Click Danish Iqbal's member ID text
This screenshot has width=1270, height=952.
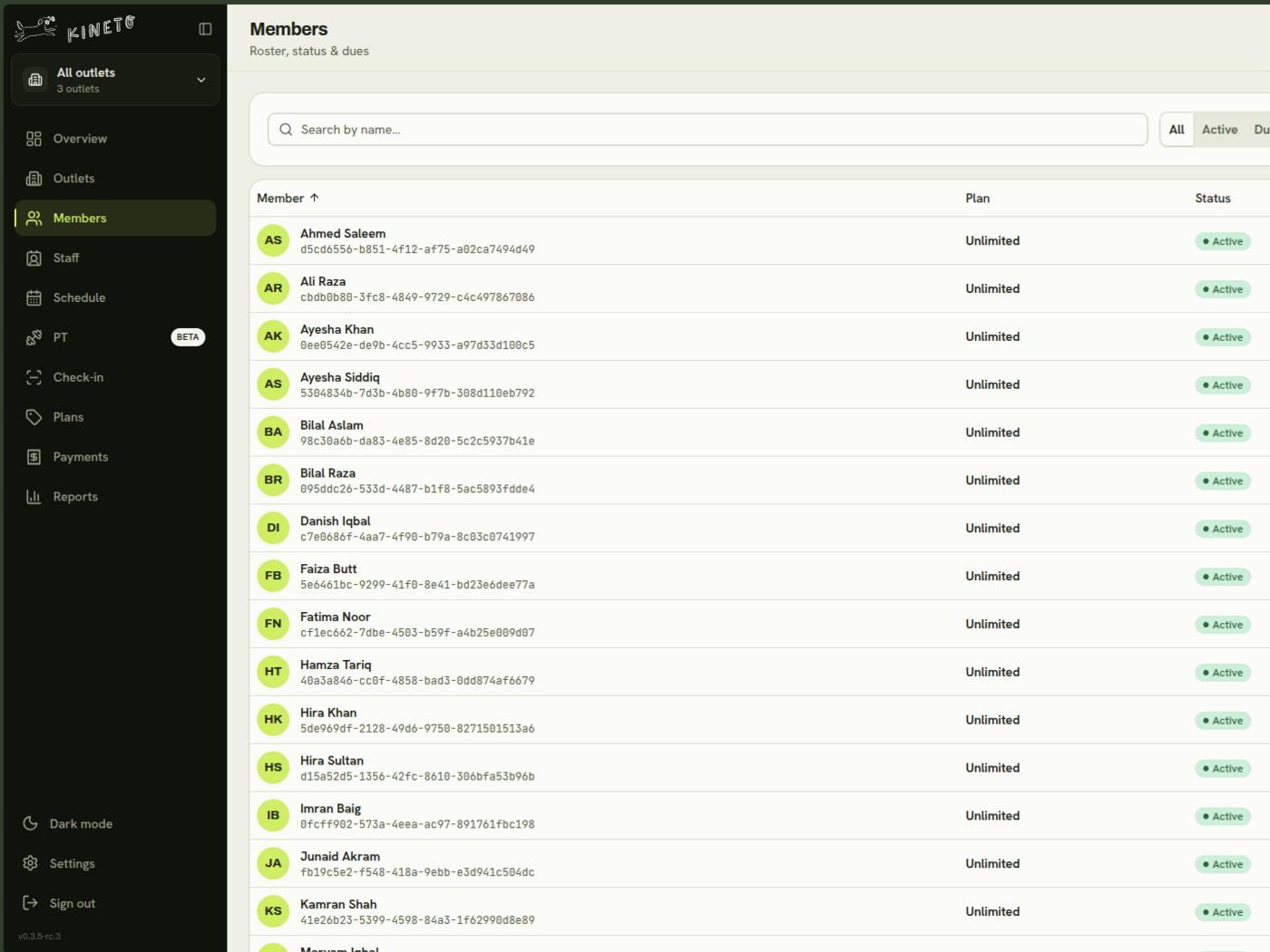pyautogui.click(x=417, y=537)
